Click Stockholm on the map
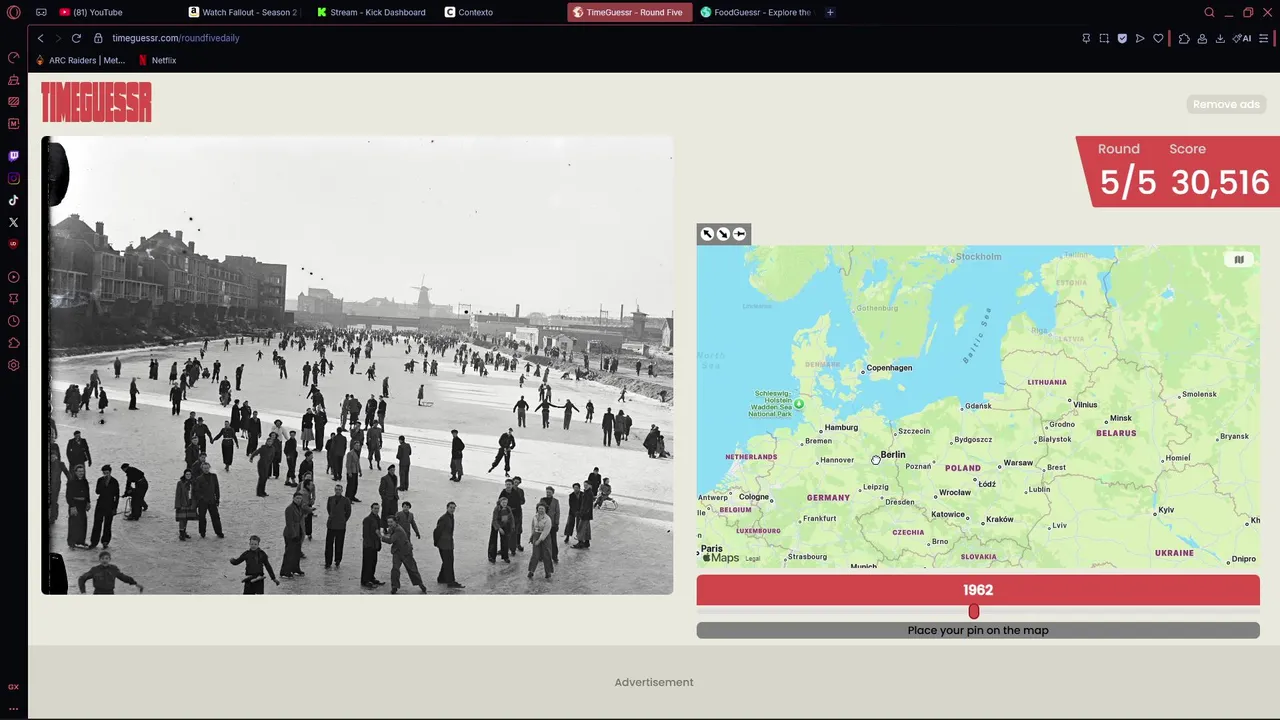The height and width of the screenshot is (720, 1280). tap(978, 257)
